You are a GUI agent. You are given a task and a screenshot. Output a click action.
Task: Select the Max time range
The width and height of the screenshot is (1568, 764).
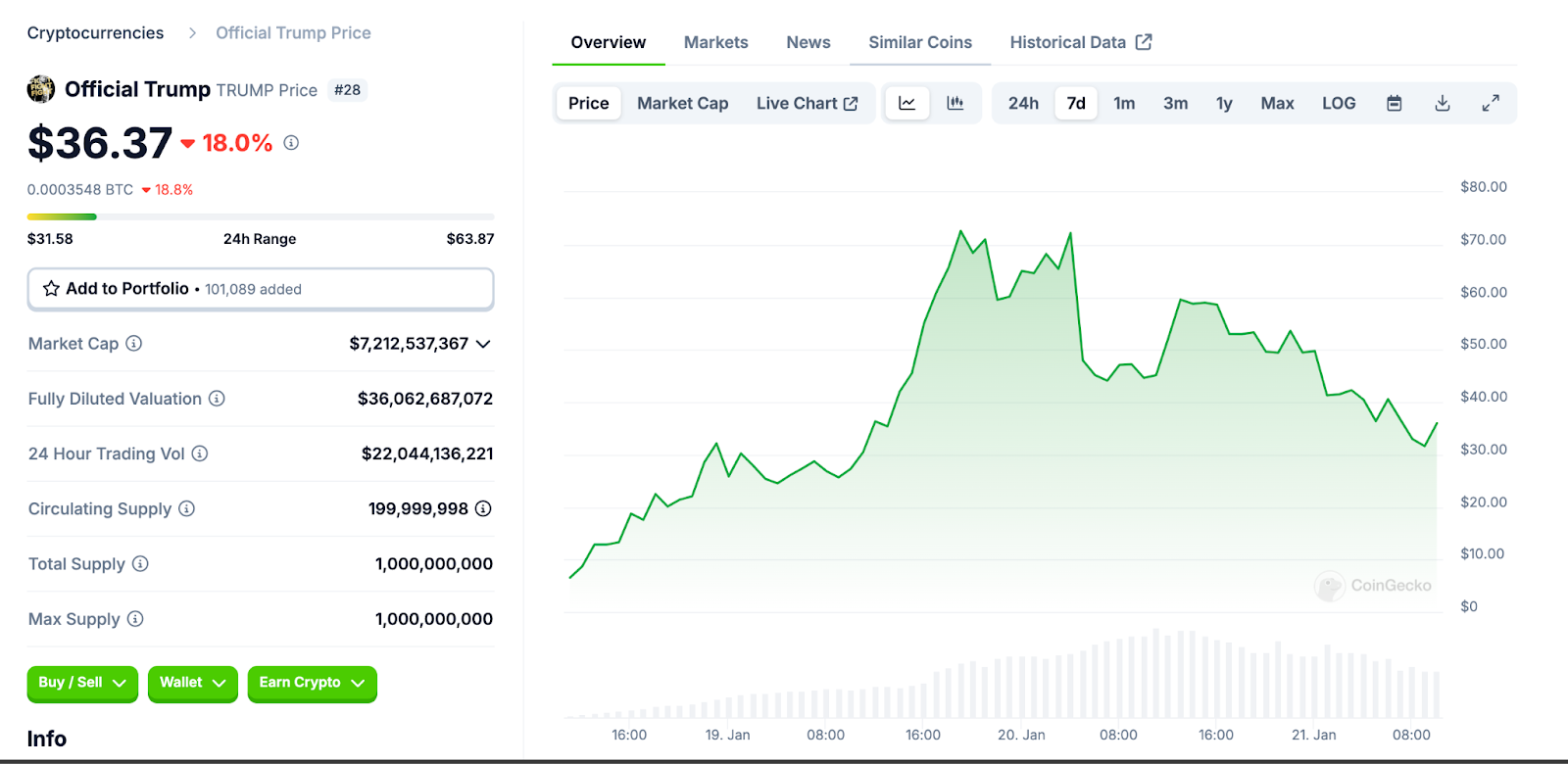click(x=1277, y=103)
